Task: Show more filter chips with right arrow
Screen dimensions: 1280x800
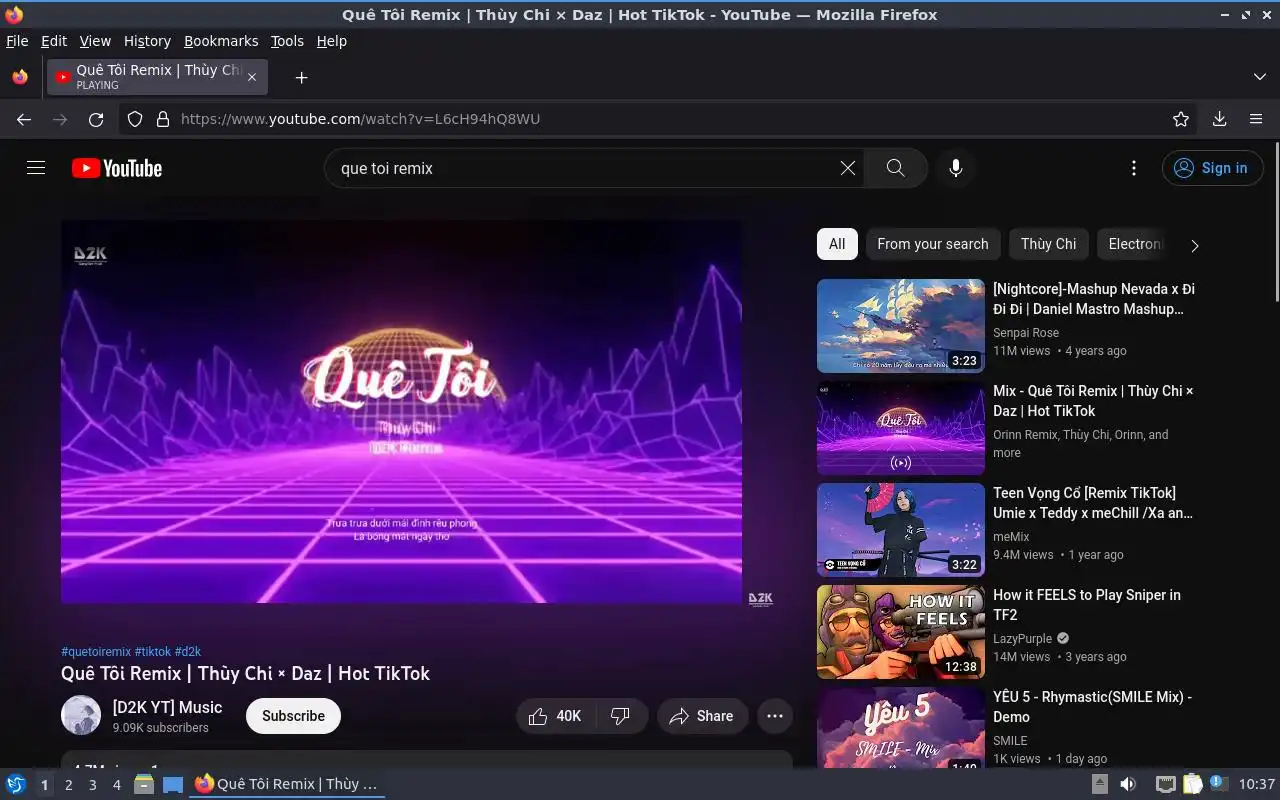Action: (x=1194, y=245)
